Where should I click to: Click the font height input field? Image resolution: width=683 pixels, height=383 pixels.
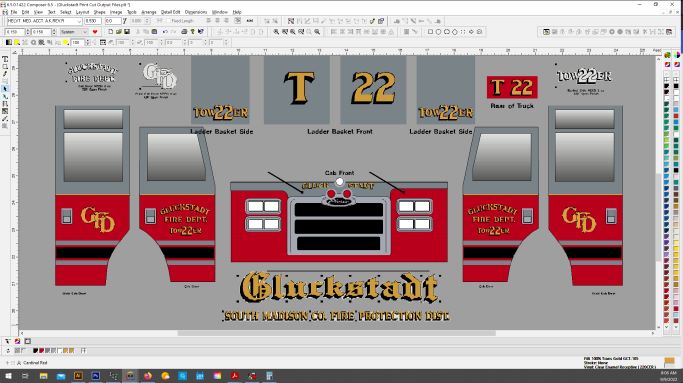pyautogui.click(x=93, y=21)
